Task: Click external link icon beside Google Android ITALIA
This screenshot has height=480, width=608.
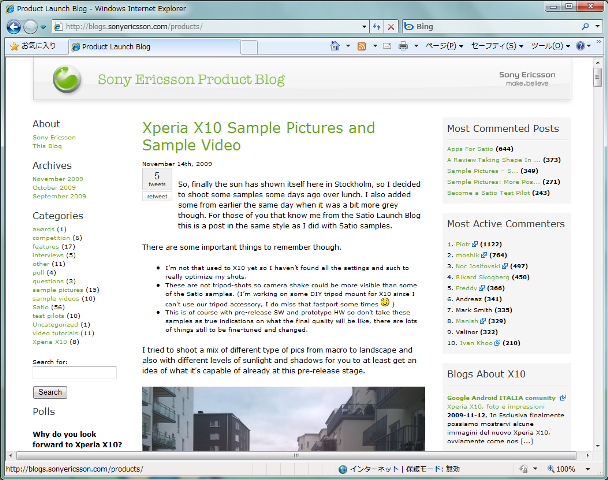Action: click(x=563, y=398)
